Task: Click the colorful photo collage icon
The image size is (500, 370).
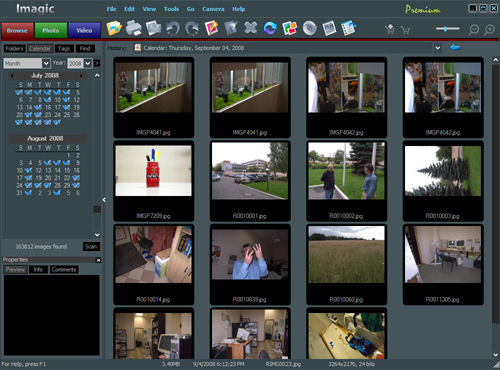Action: (289, 28)
